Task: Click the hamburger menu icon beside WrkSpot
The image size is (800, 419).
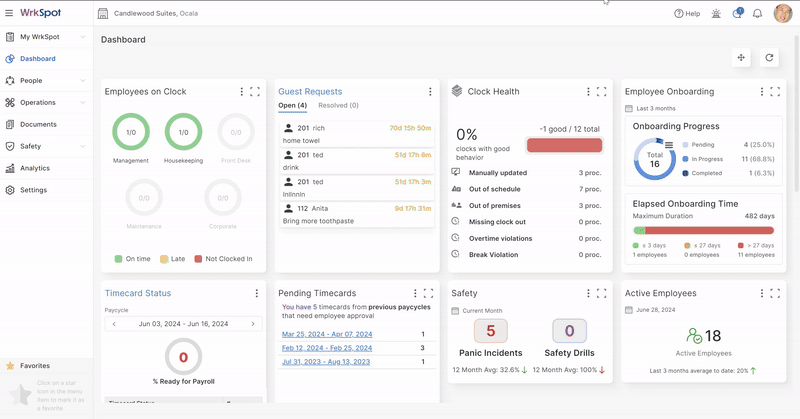Action: (x=9, y=14)
